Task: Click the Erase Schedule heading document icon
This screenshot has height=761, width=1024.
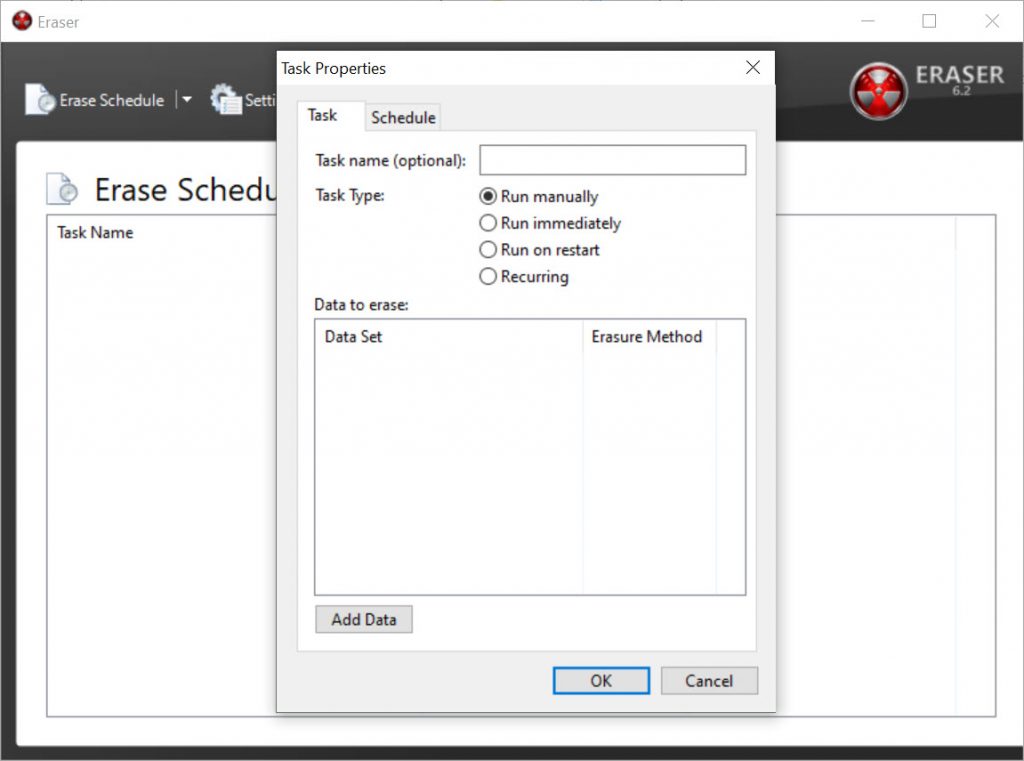Action: click(62, 189)
